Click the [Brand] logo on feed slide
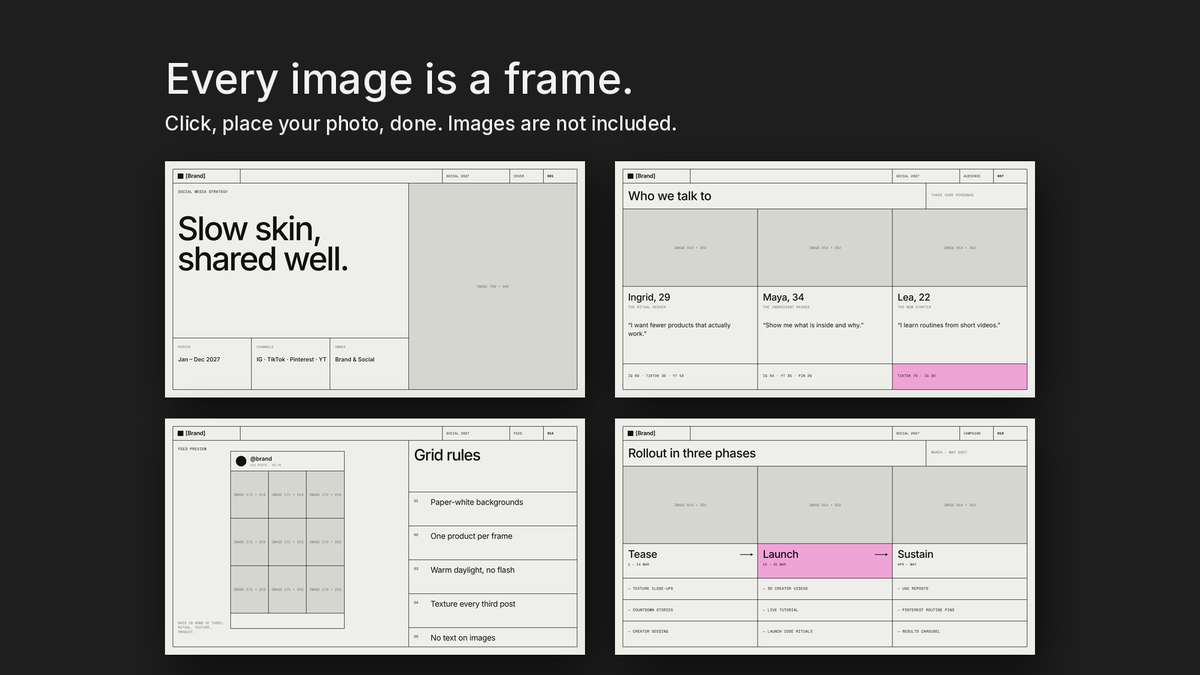This screenshot has width=1200, height=675. [x=192, y=433]
